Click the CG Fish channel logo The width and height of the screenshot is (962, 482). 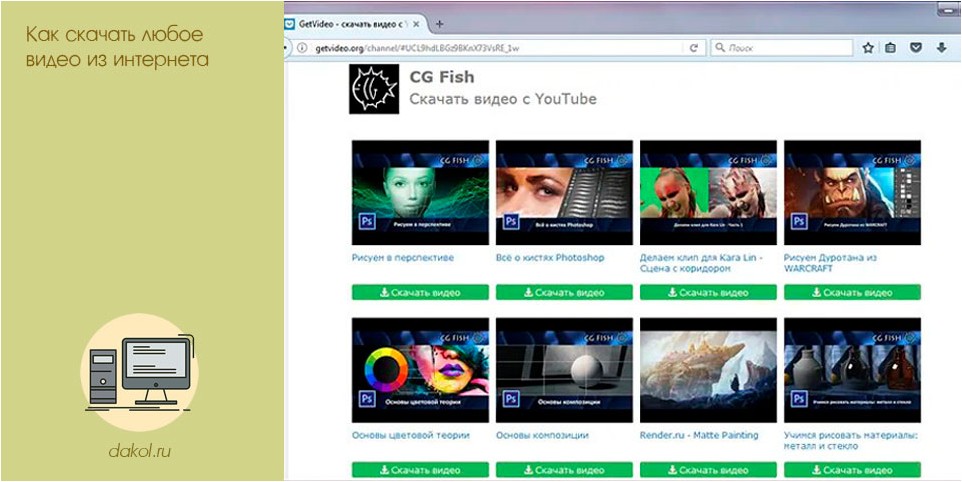pyautogui.click(x=374, y=89)
